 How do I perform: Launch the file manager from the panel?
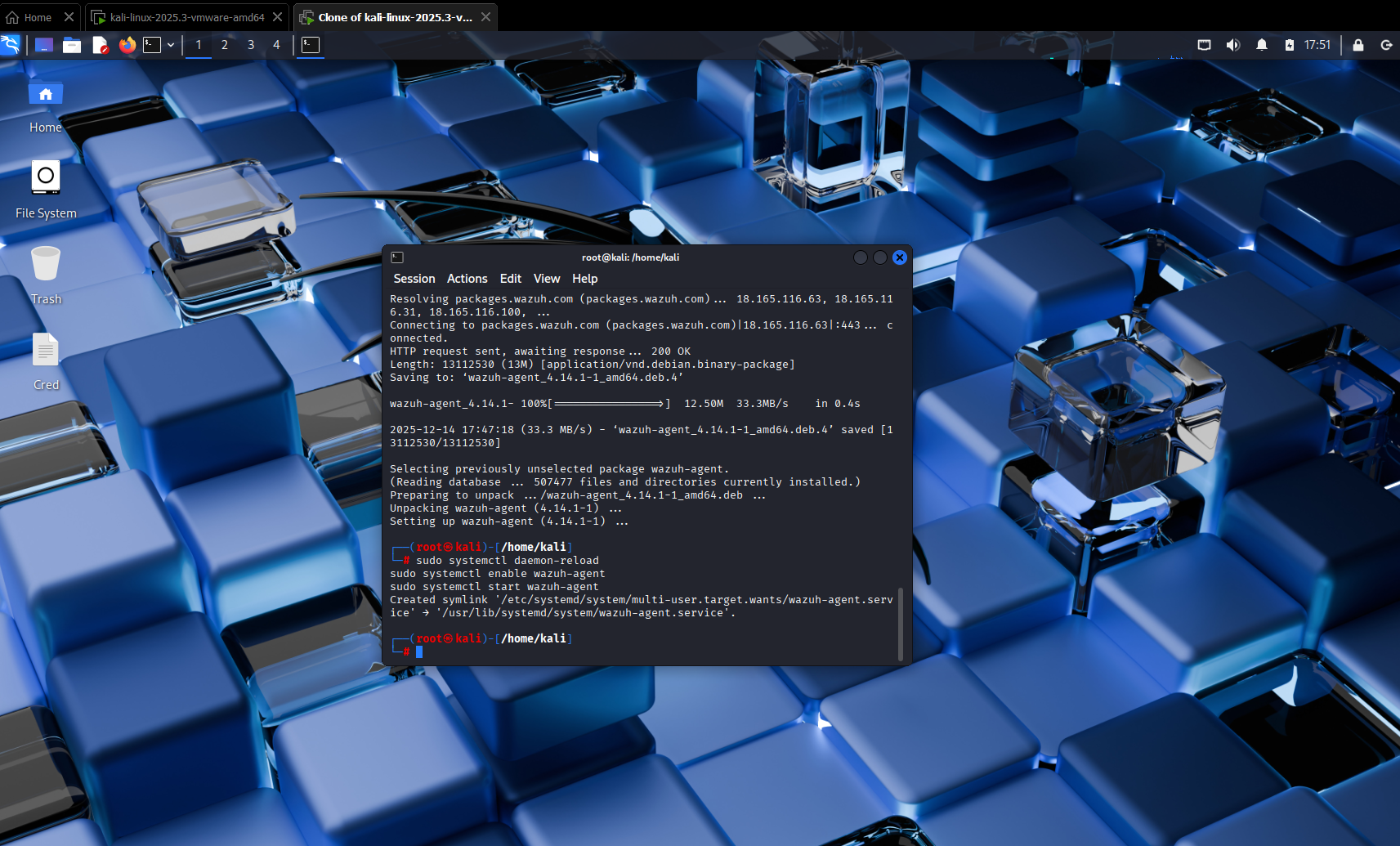click(72, 45)
